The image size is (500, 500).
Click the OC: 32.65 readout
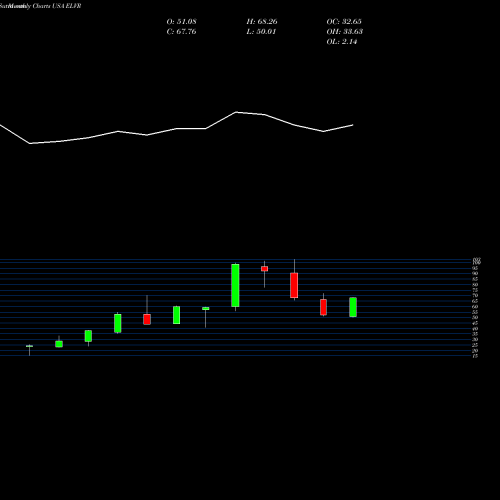point(344,22)
